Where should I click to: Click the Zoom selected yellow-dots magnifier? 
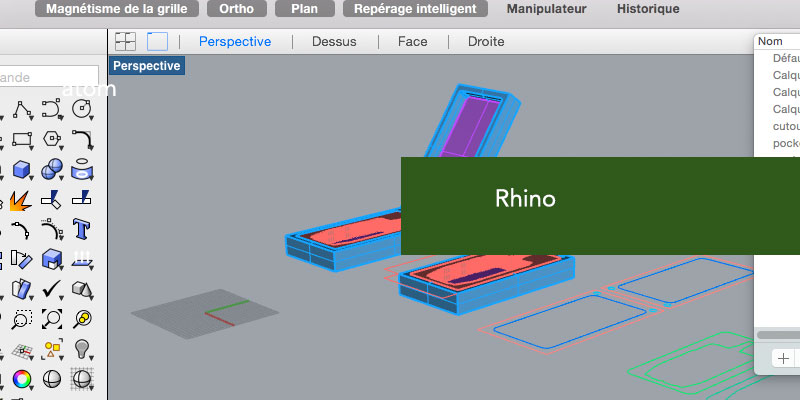click(x=82, y=319)
